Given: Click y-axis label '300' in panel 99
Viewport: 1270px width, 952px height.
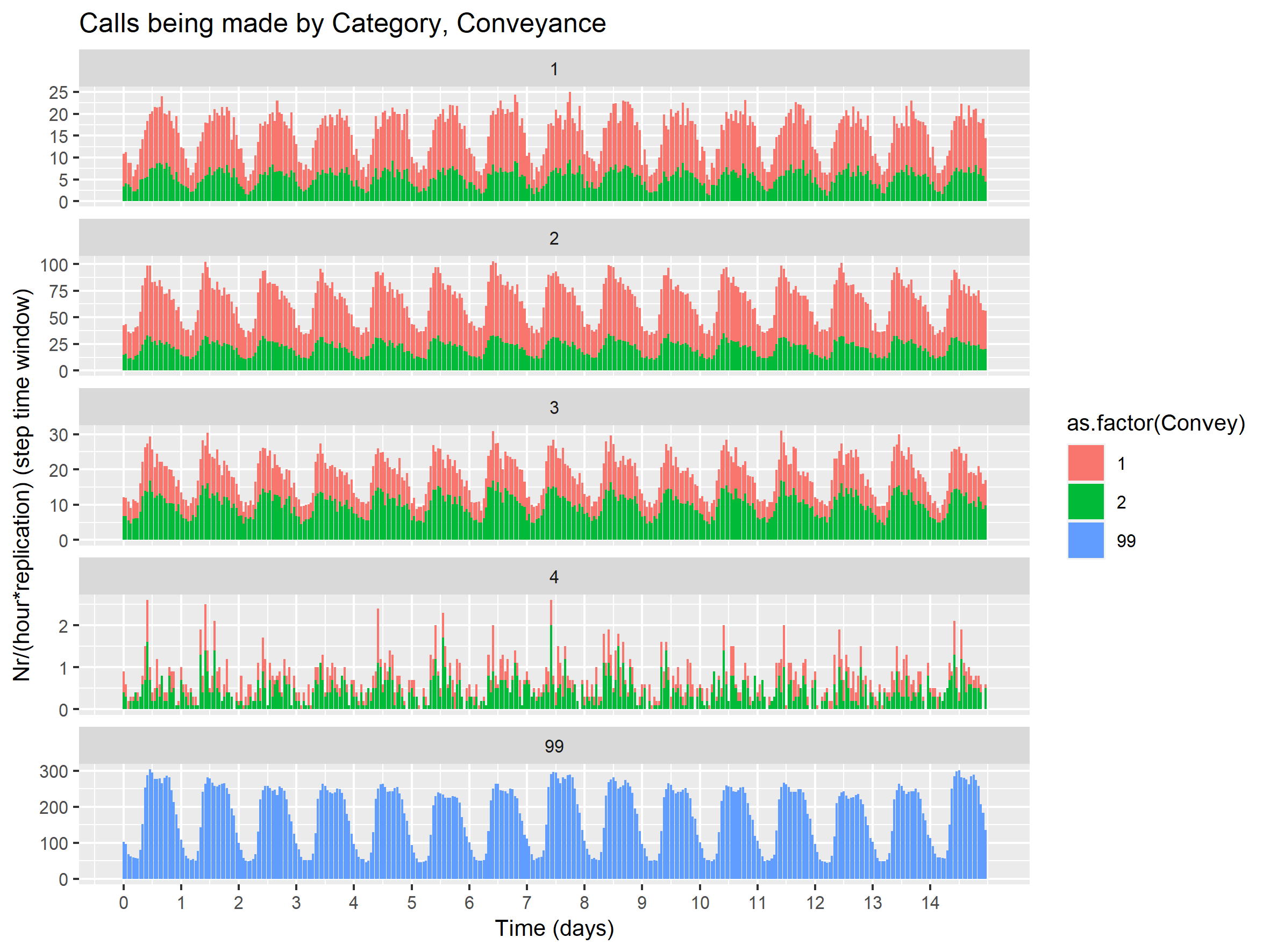Looking at the screenshot, I should (x=54, y=771).
